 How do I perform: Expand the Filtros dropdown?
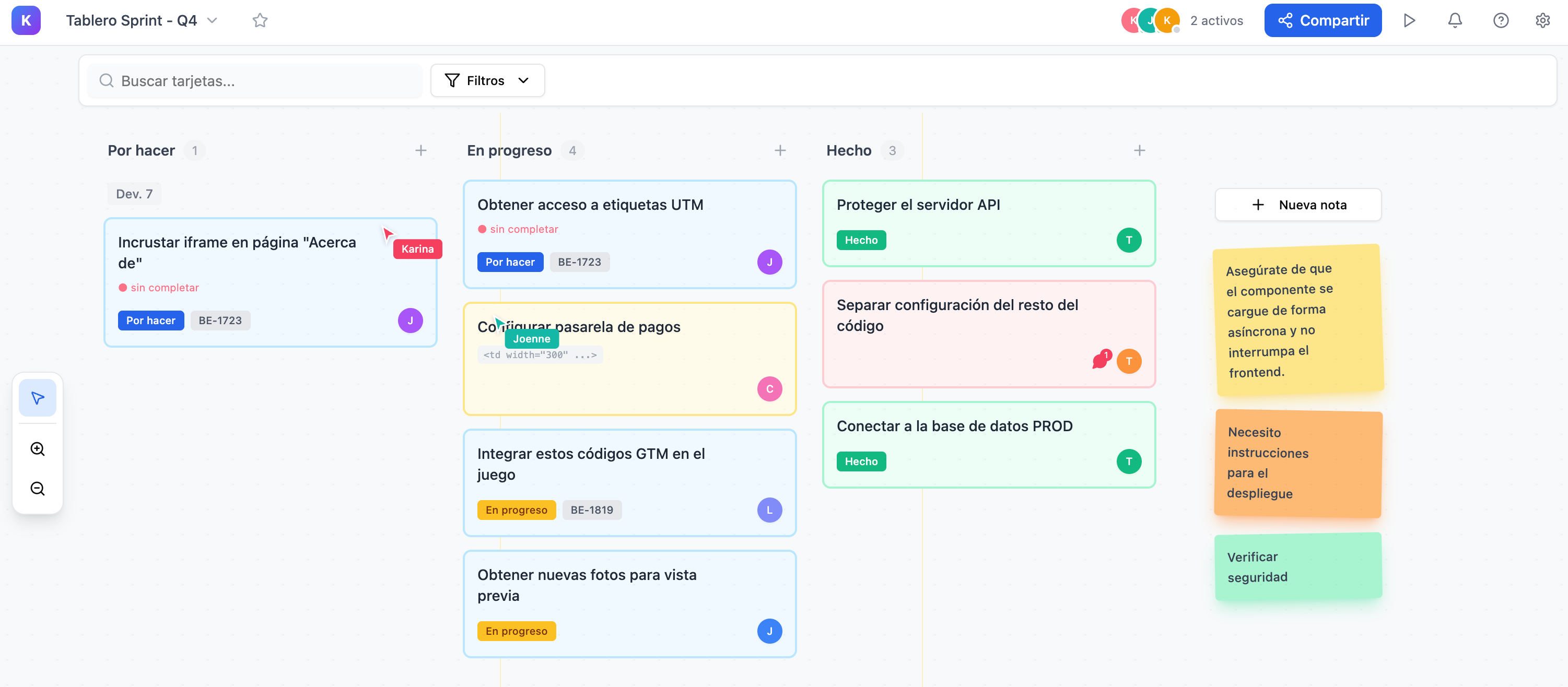487,81
